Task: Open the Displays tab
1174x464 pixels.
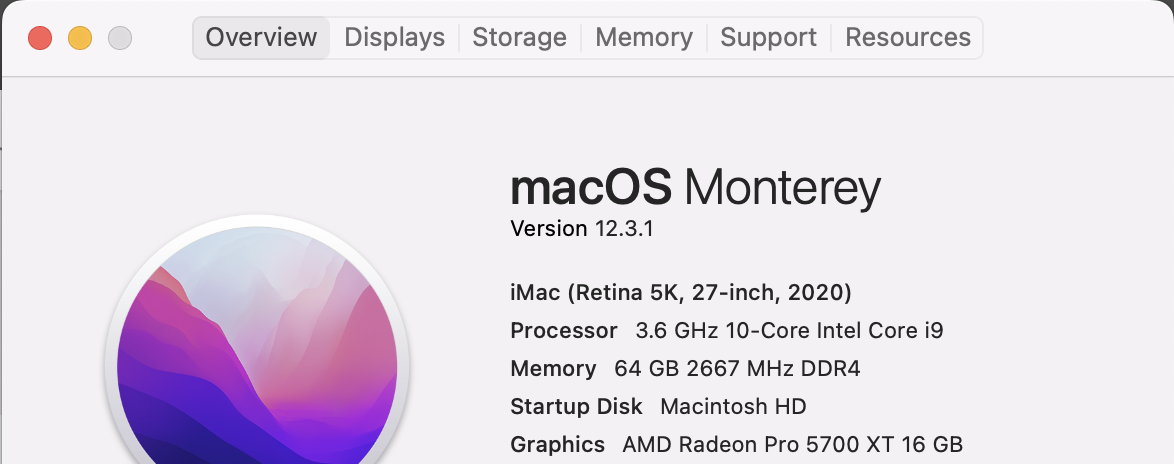Action: tap(394, 38)
